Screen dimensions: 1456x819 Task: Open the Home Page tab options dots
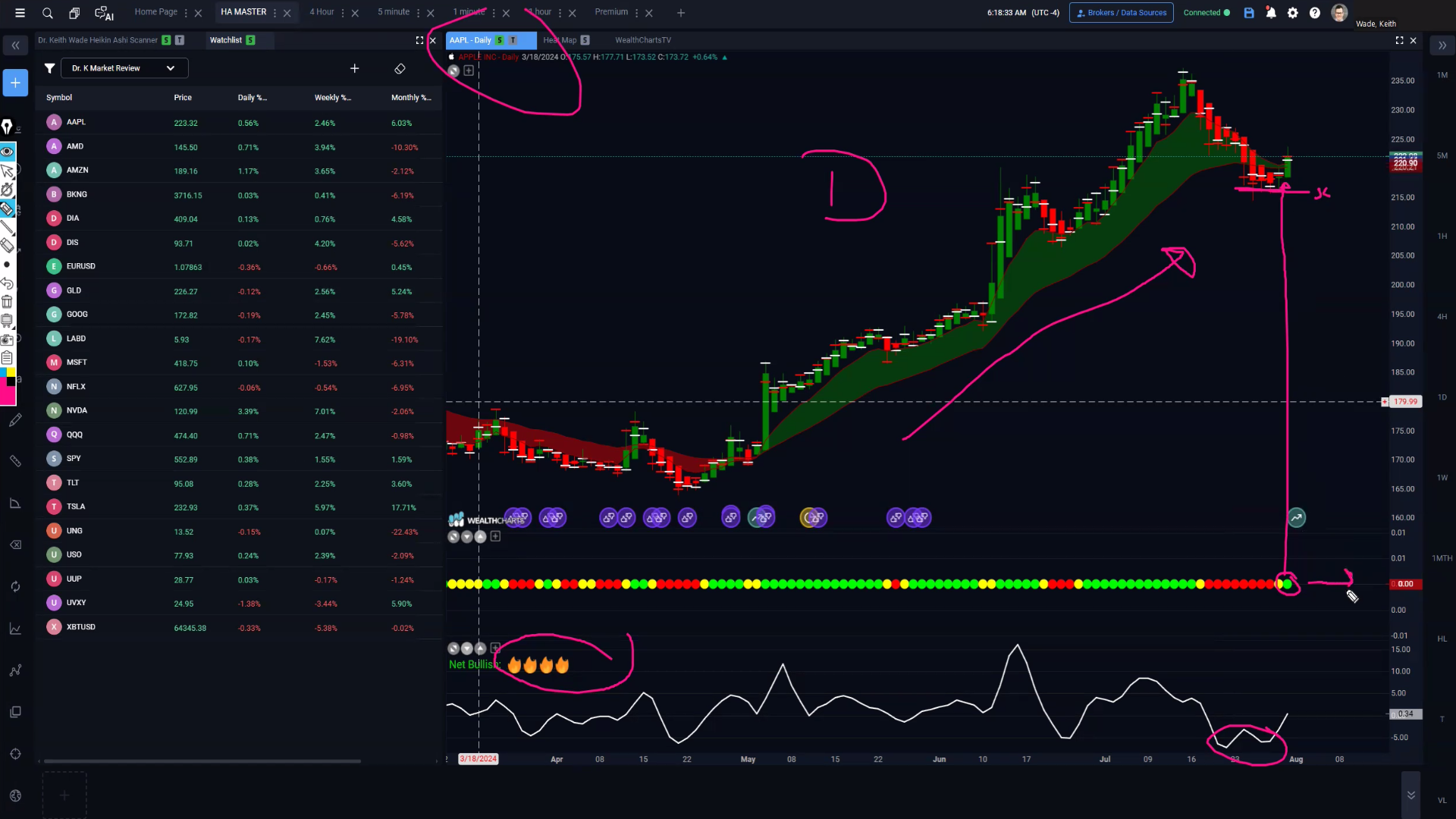coord(186,13)
